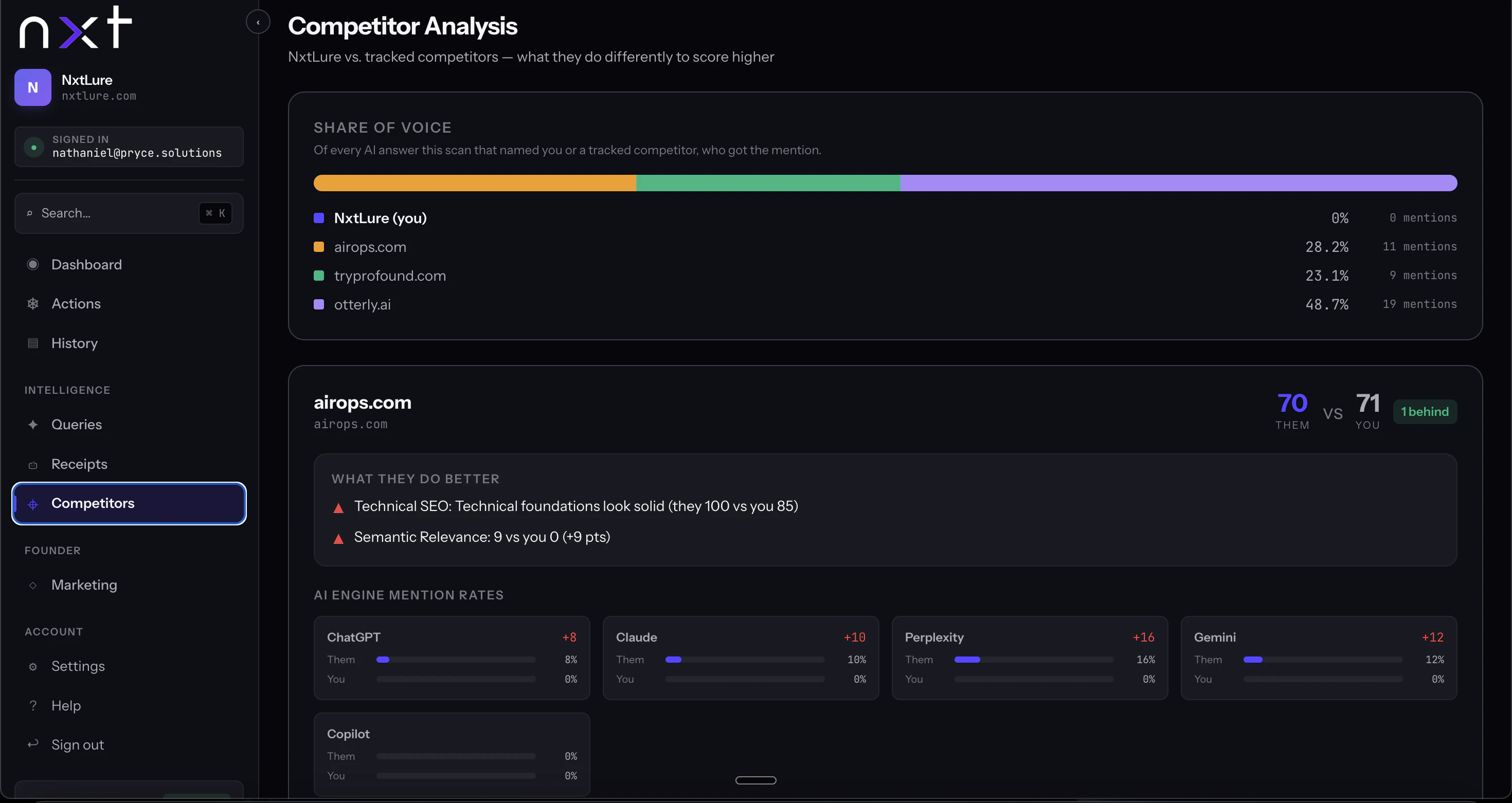
Task: Open the Actions page icon
Action: point(33,304)
